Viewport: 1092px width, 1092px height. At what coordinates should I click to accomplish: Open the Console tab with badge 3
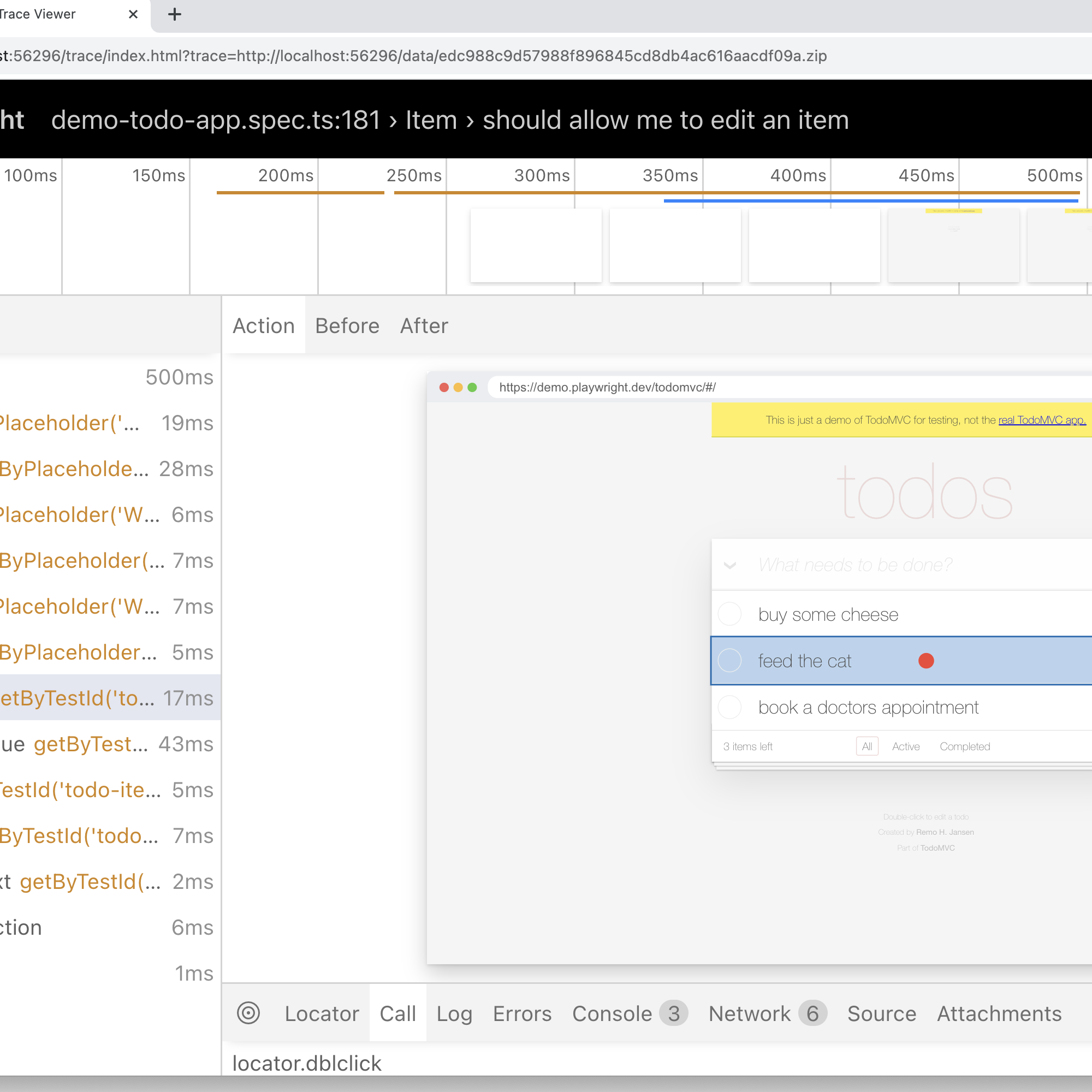pyautogui.click(x=629, y=1013)
